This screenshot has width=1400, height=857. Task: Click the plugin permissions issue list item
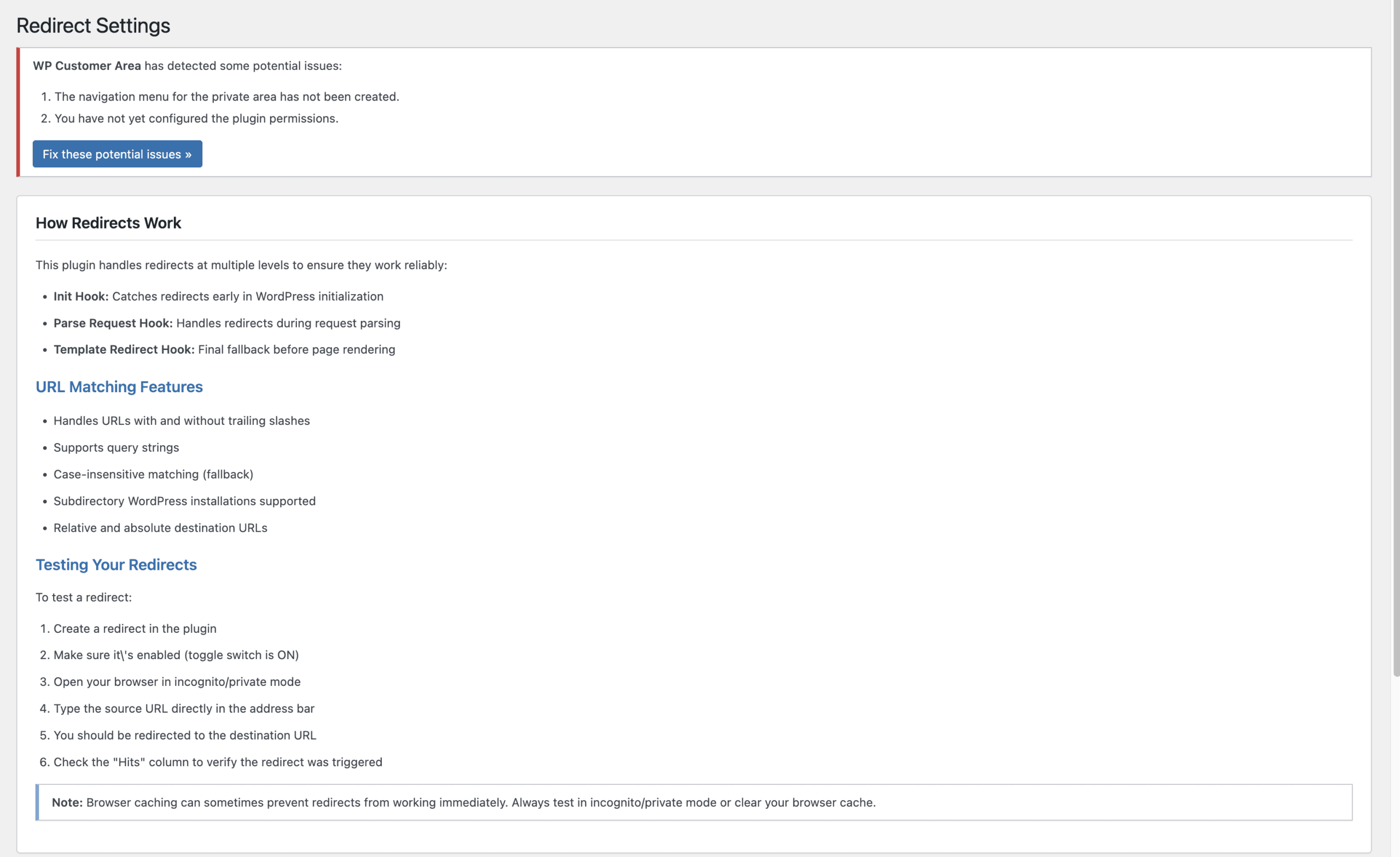pyautogui.click(x=196, y=118)
